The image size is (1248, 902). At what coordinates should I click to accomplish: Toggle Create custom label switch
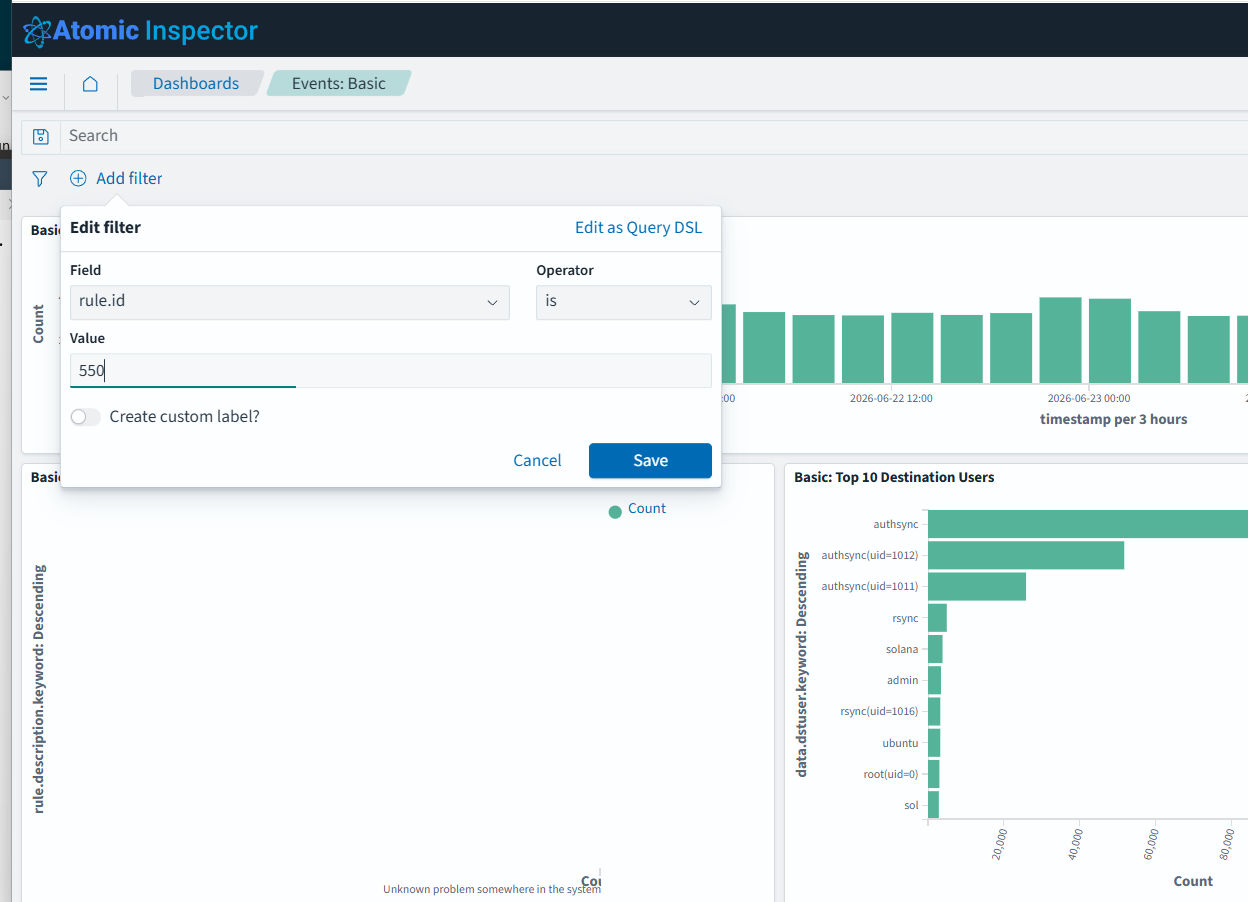click(x=85, y=416)
